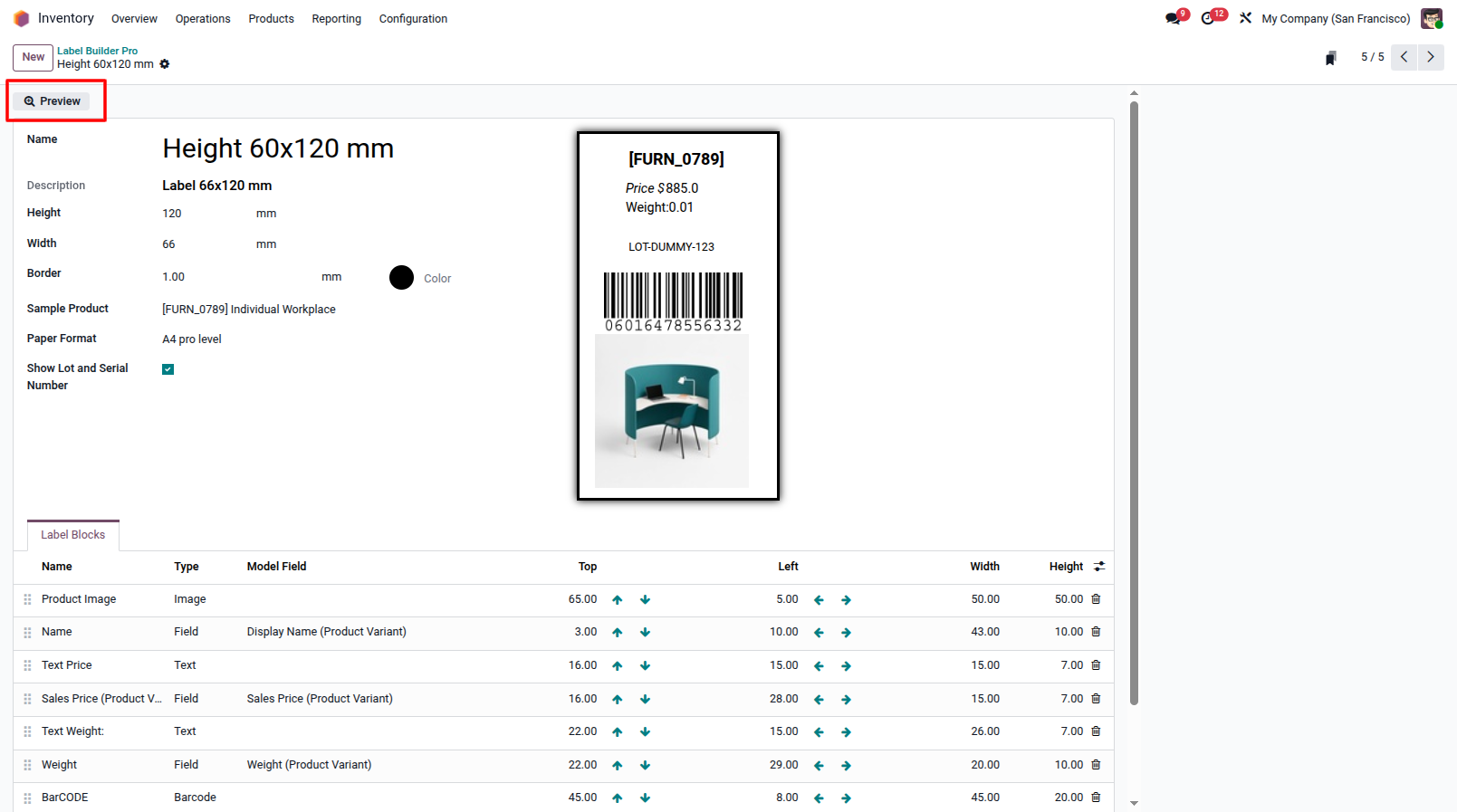Open the developer tools wrench icon
The height and width of the screenshot is (812, 1457).
tap(1246, 18)
